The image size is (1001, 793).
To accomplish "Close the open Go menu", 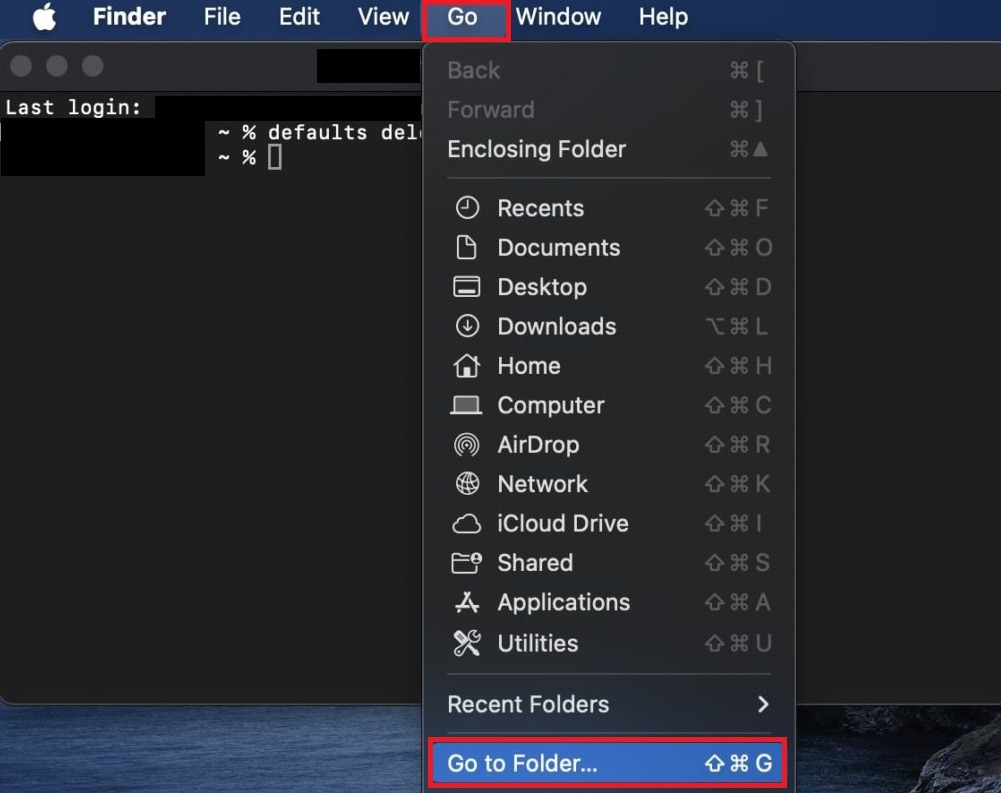I will [462, 17].
